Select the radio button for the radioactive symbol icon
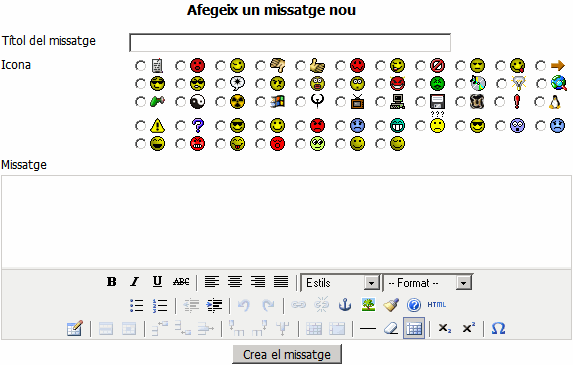573x365 pixels. [220, 102]
